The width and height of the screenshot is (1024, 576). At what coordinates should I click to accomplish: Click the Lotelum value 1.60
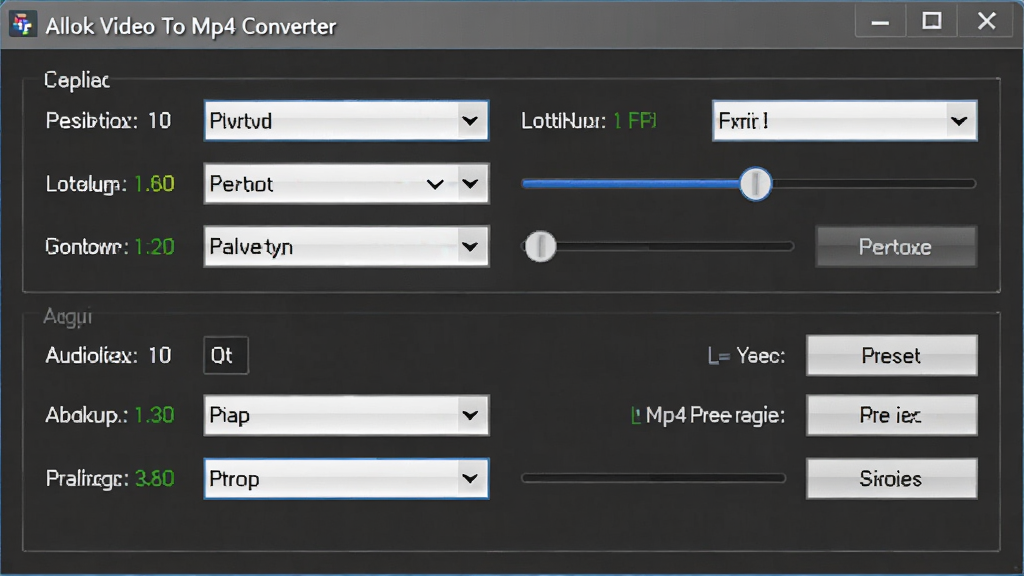154,184
